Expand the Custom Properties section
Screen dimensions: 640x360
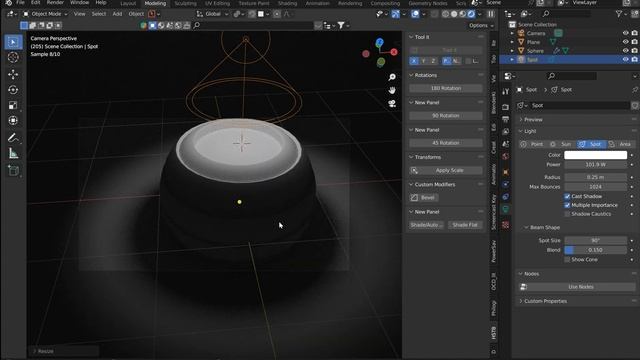(521, 301)
